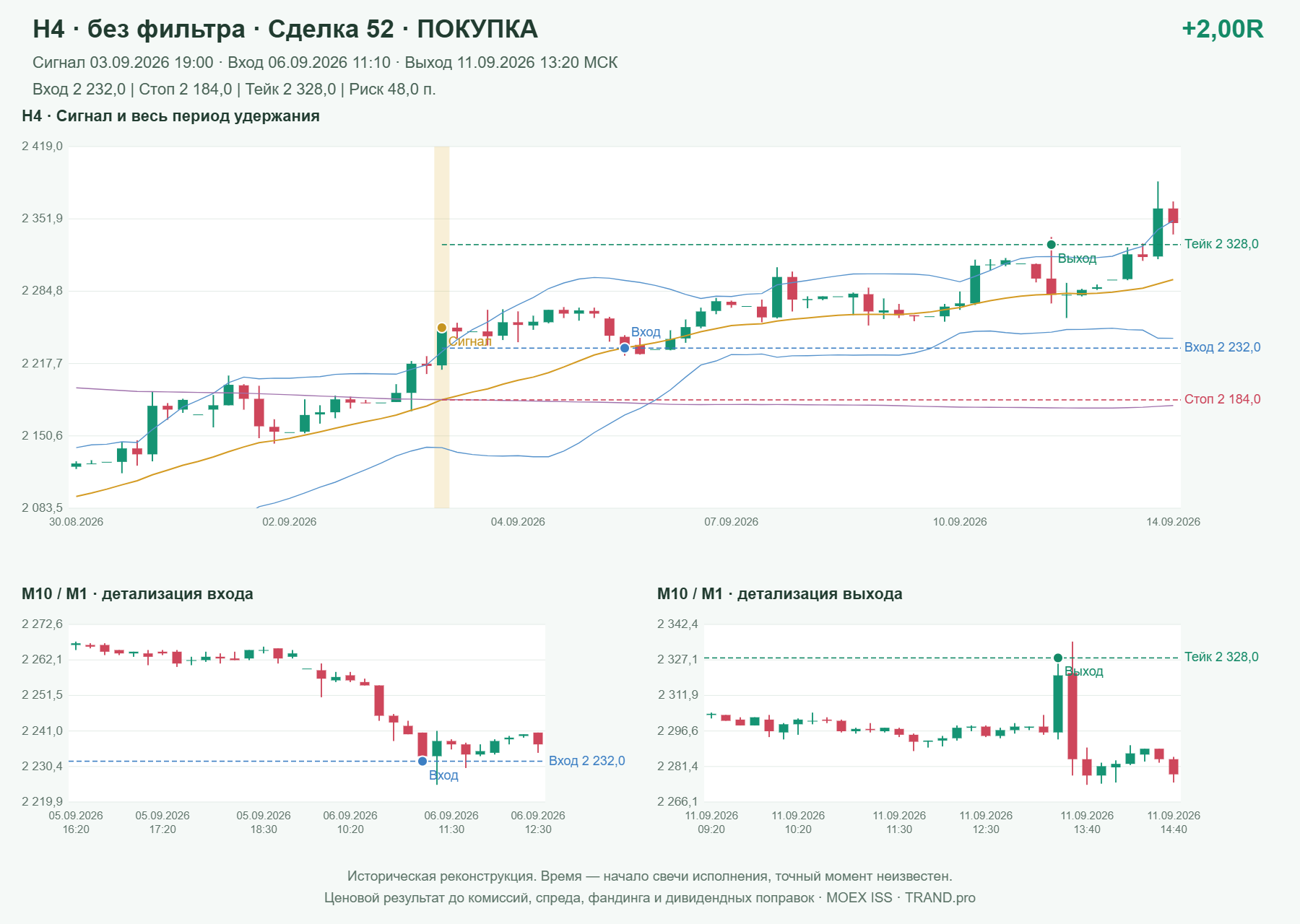Viewport: 1300px width, 924px height.
Task: Click the 'H4 · Сигнал и весь период удержания' heading
Action: coord(170,116)
